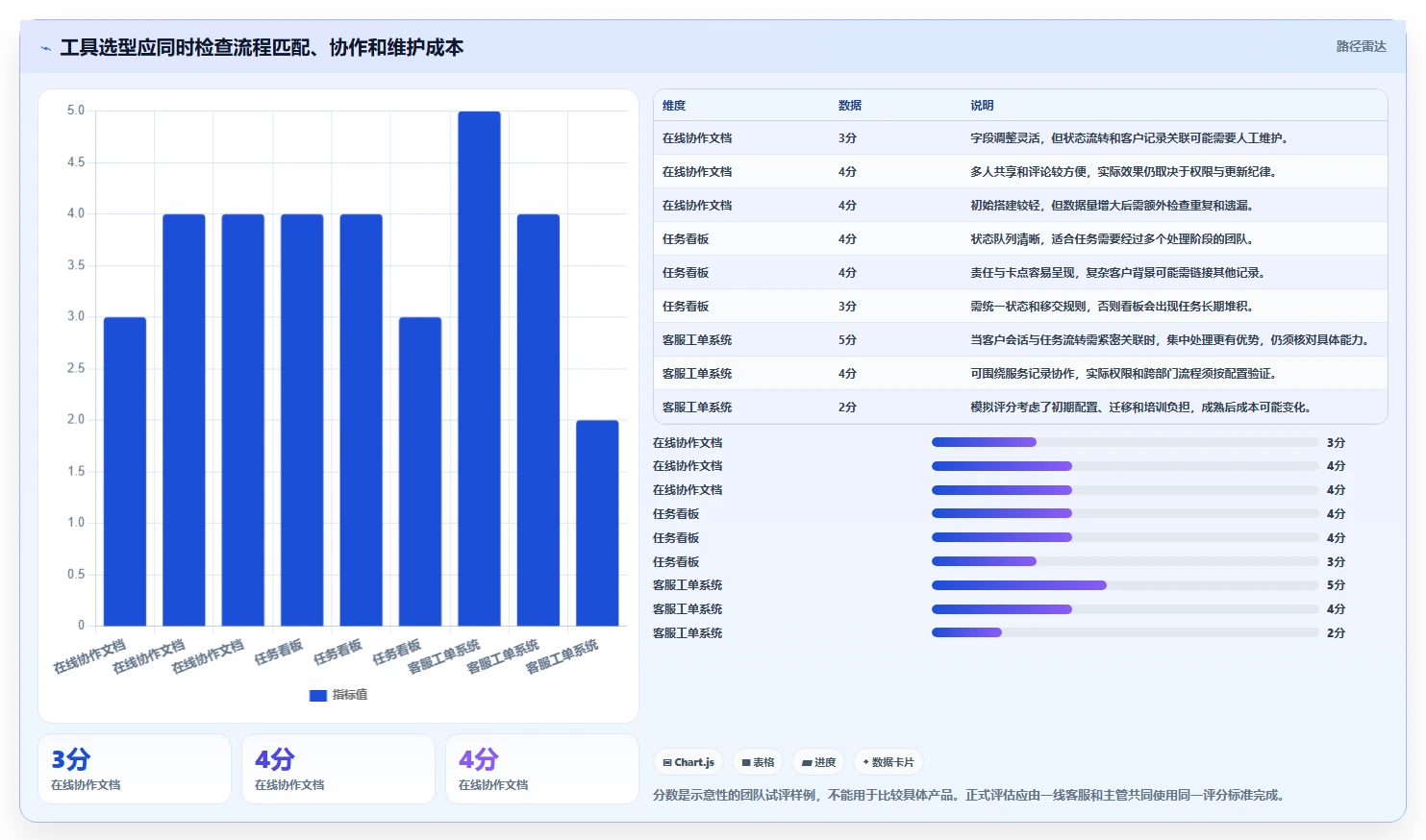Image resolution: width=1426 pixels, height=840 pixels.
Task: Toggle the 指标值 legend entry in the chart
Action: click(338, 695)
